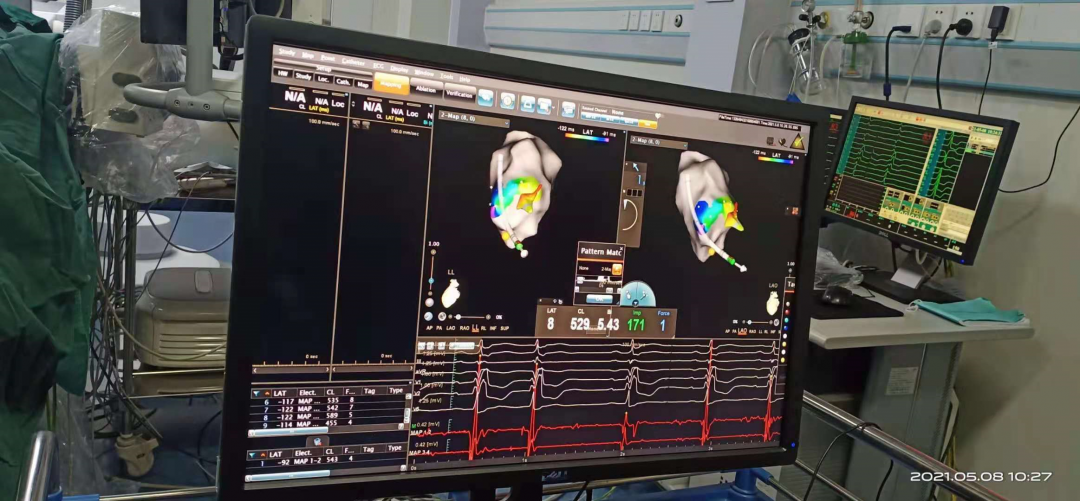
Task: Close the Pattern Matching dialog
Action: click(621, 249)
